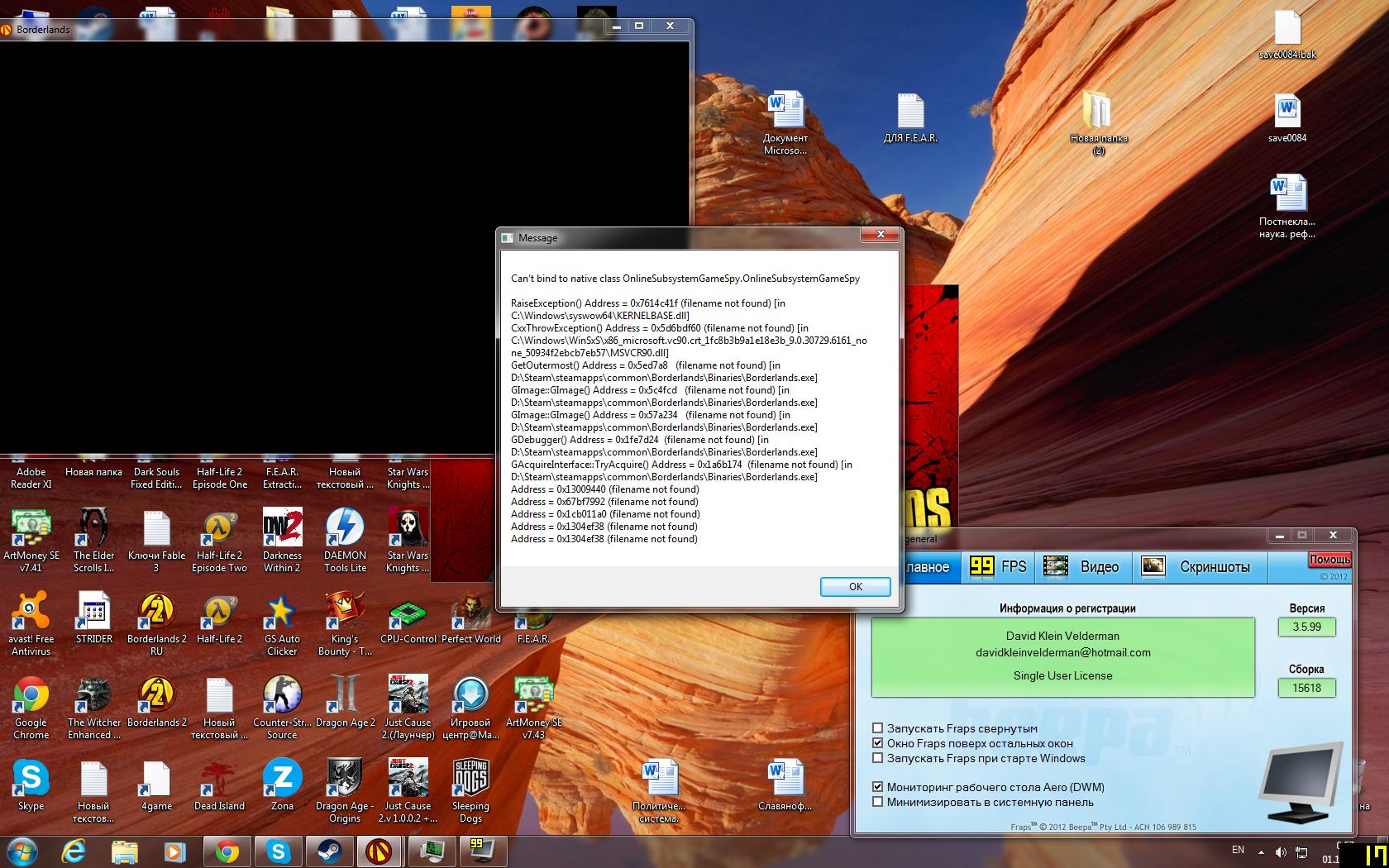Click OK in the Message dialog
Image resolution: width=1389 pixels, height=868 pixels.
point(855,586)
